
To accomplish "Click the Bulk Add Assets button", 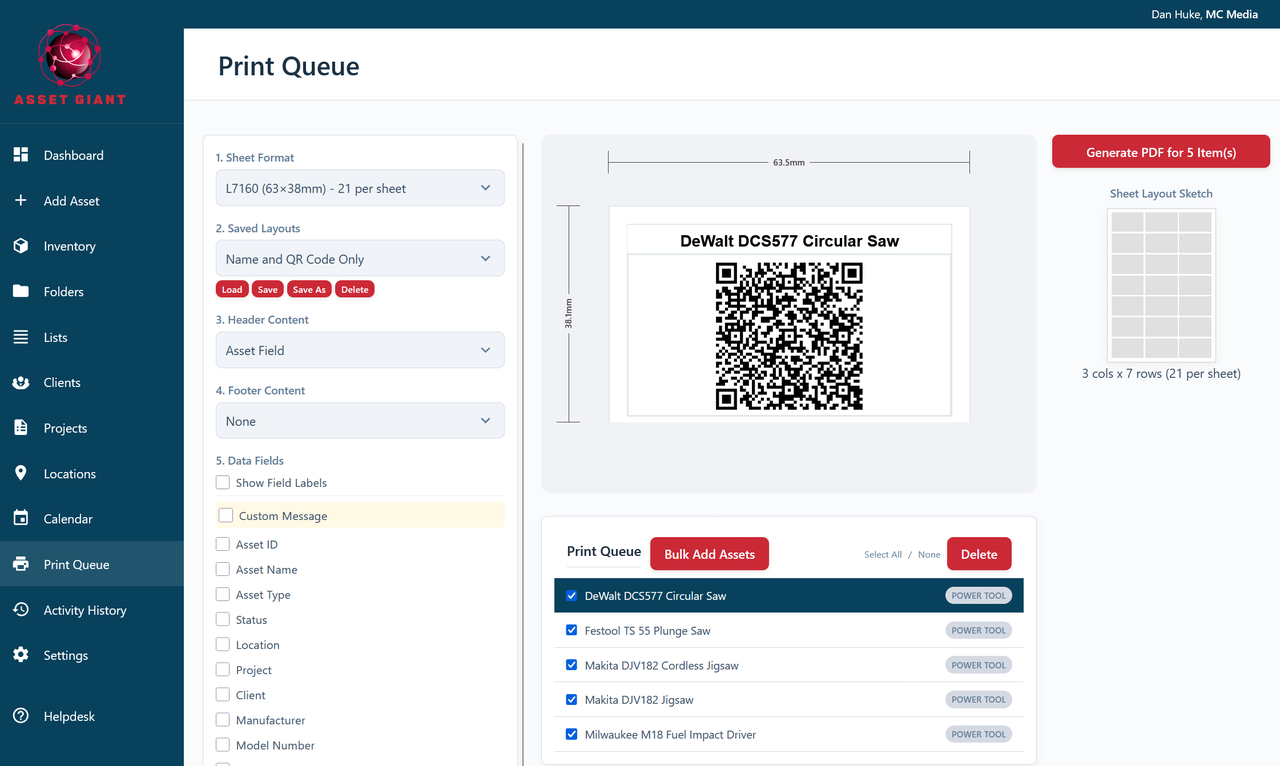I will 709,554.
